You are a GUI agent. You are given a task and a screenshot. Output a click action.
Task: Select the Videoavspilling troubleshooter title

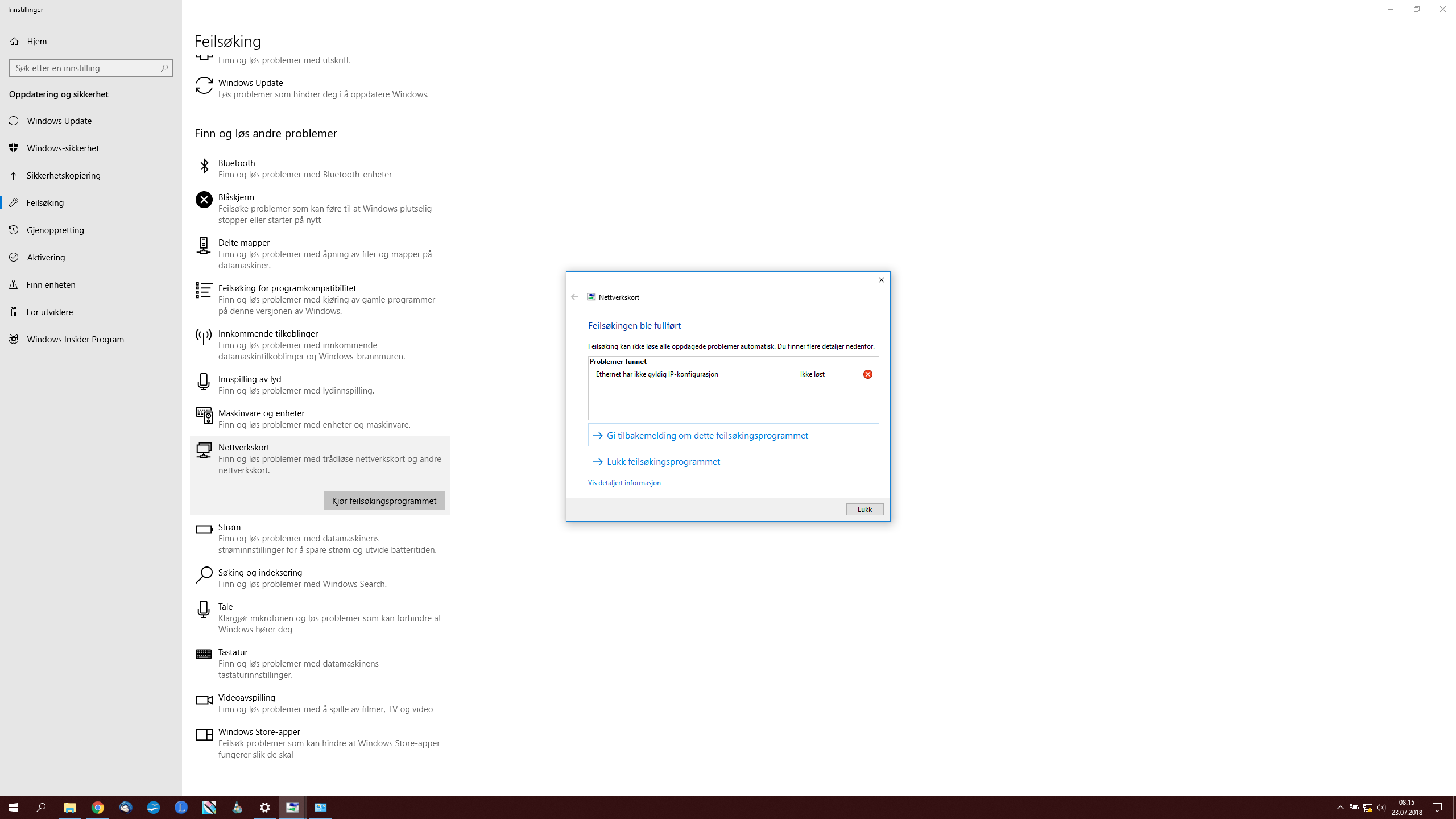click(247, 697)
